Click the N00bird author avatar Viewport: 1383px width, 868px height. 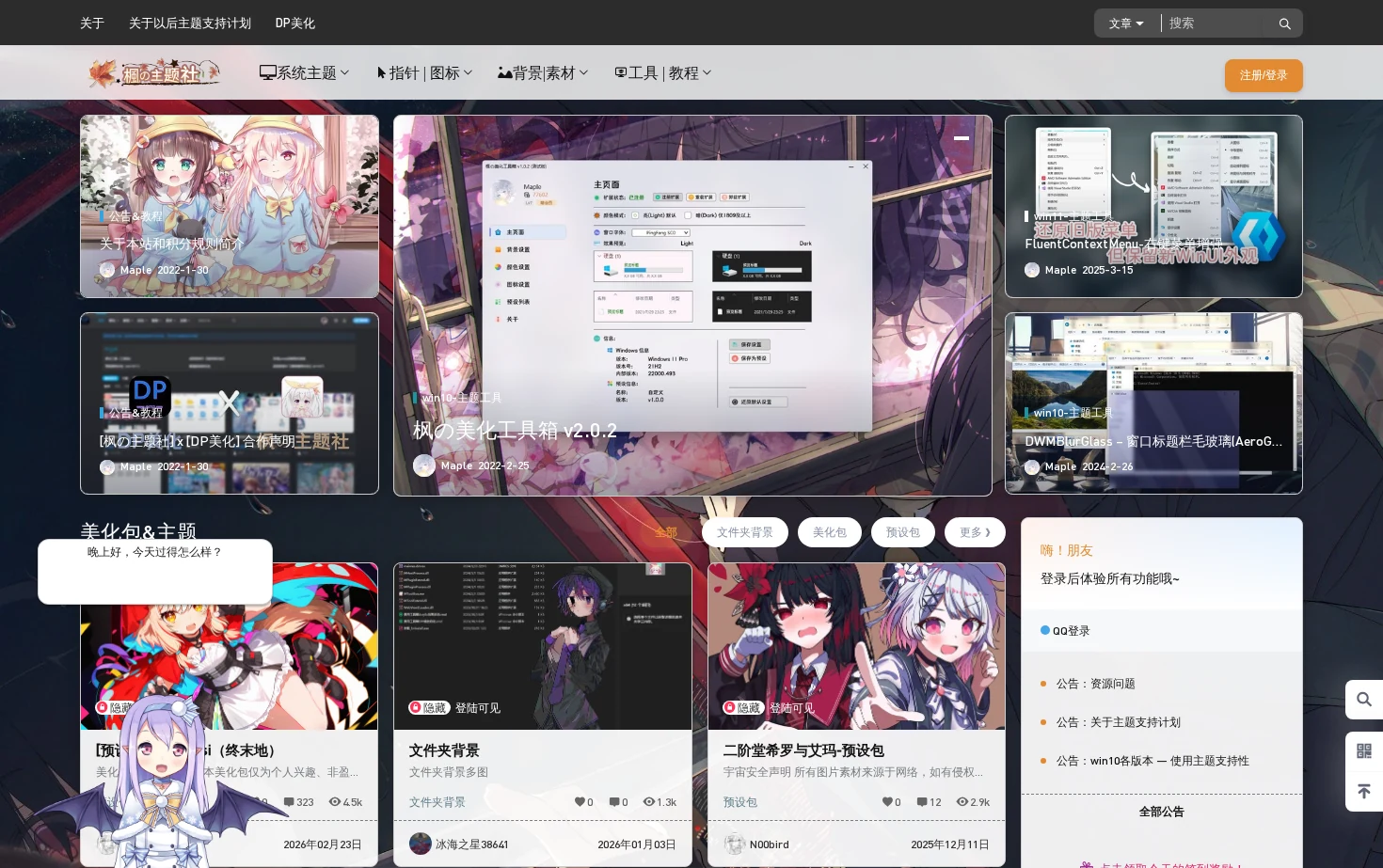pos(735,844)
